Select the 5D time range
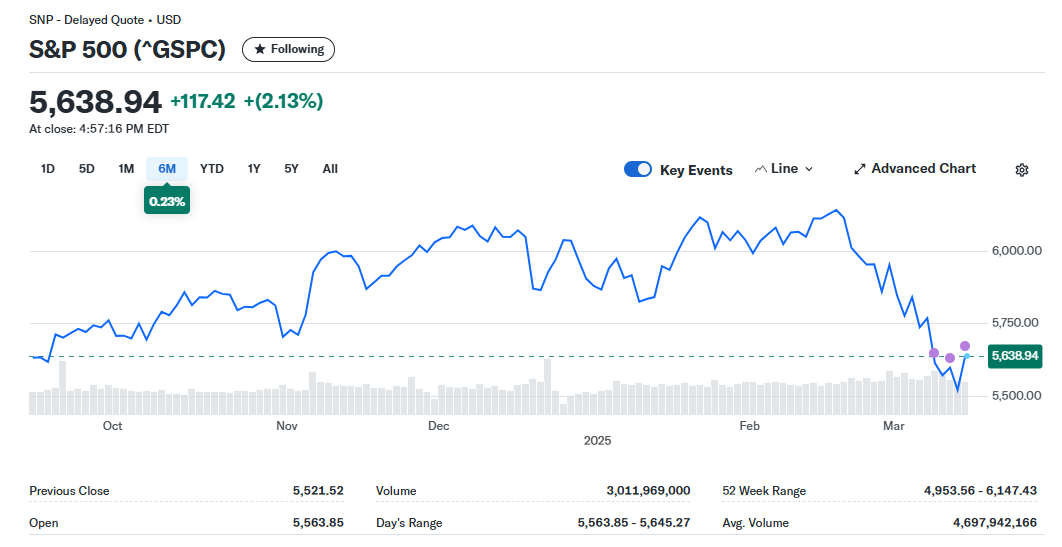Image resolution: width=1062 pixels, height=547 pixels. pos(87,169)
